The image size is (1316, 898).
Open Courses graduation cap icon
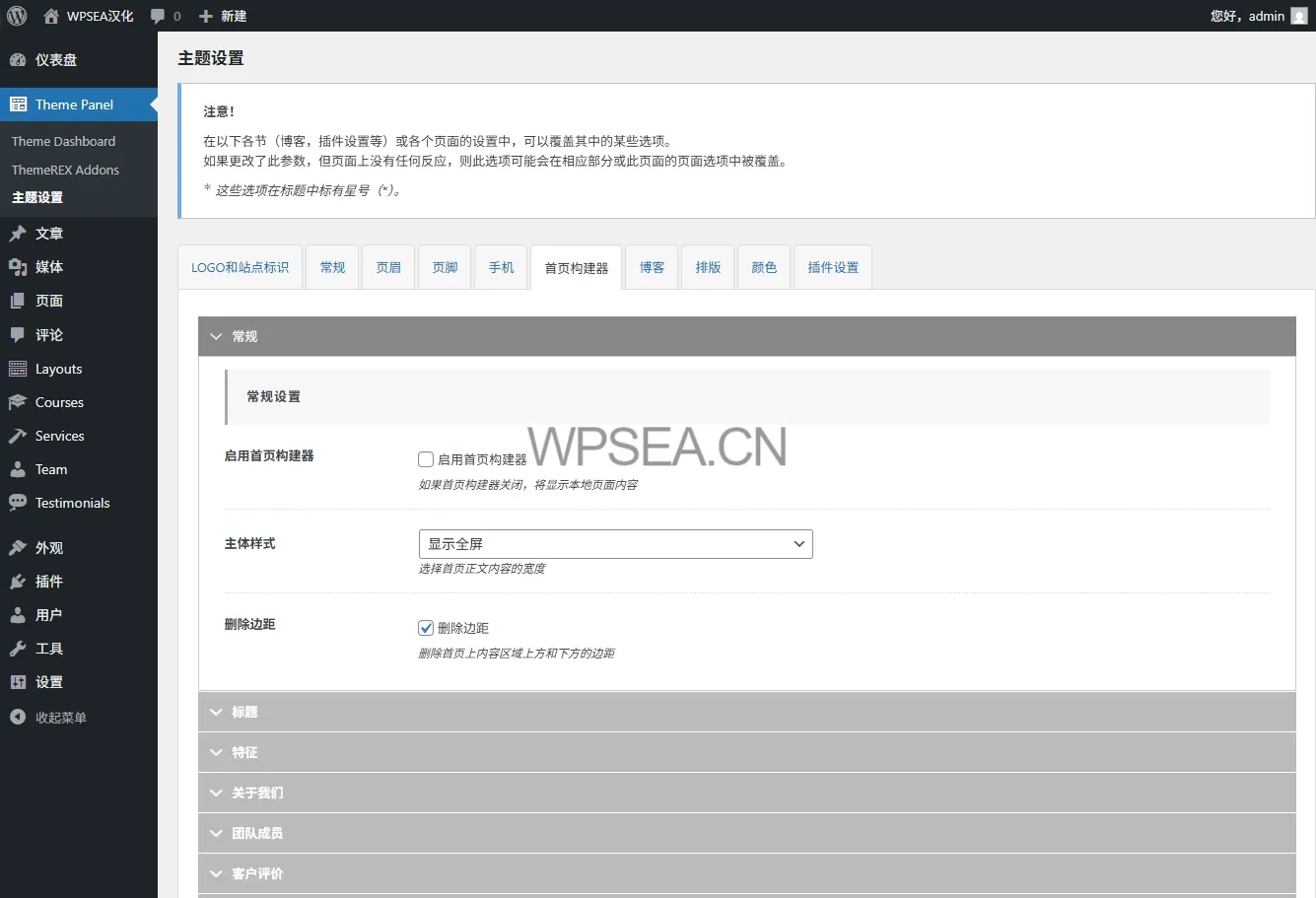point(18,402)
